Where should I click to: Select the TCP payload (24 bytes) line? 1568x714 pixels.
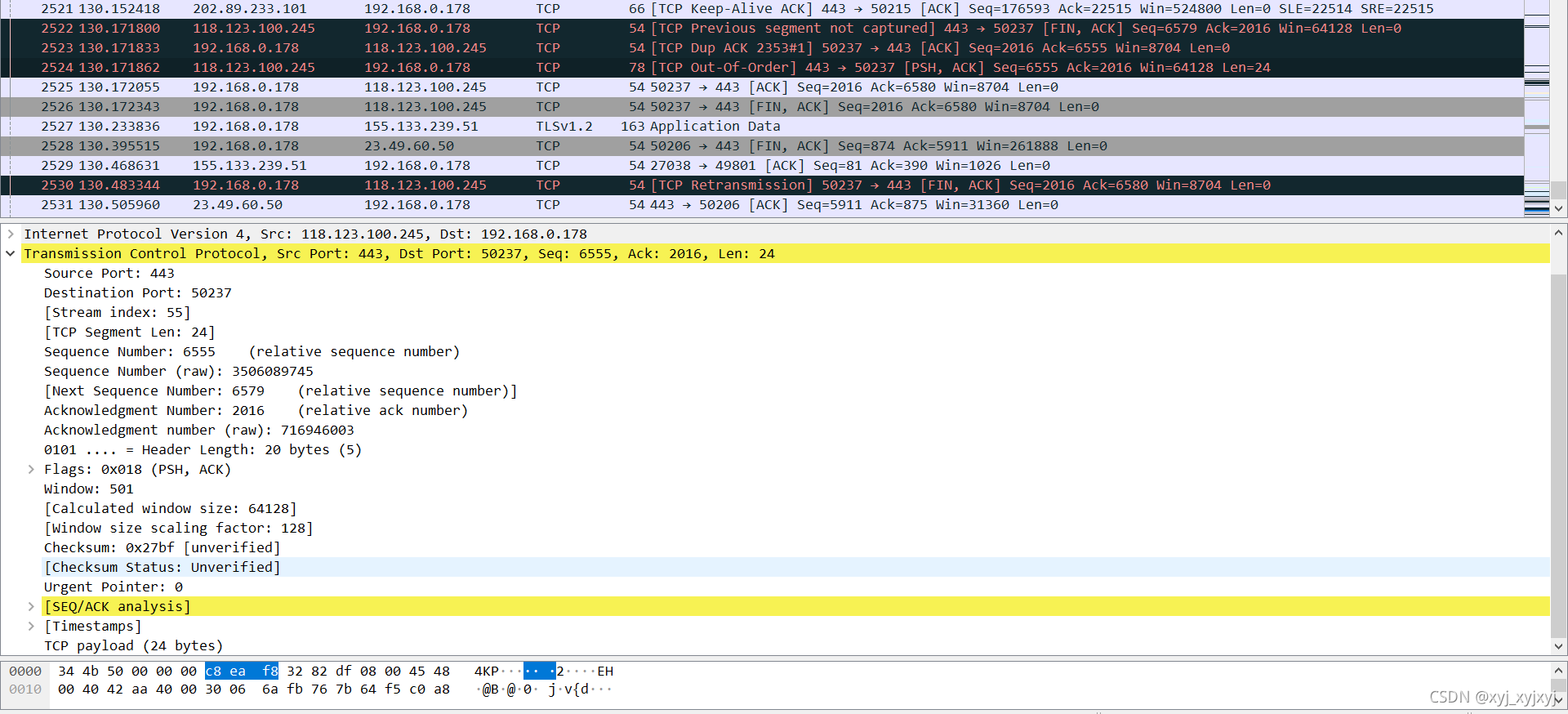coord(133,645)
